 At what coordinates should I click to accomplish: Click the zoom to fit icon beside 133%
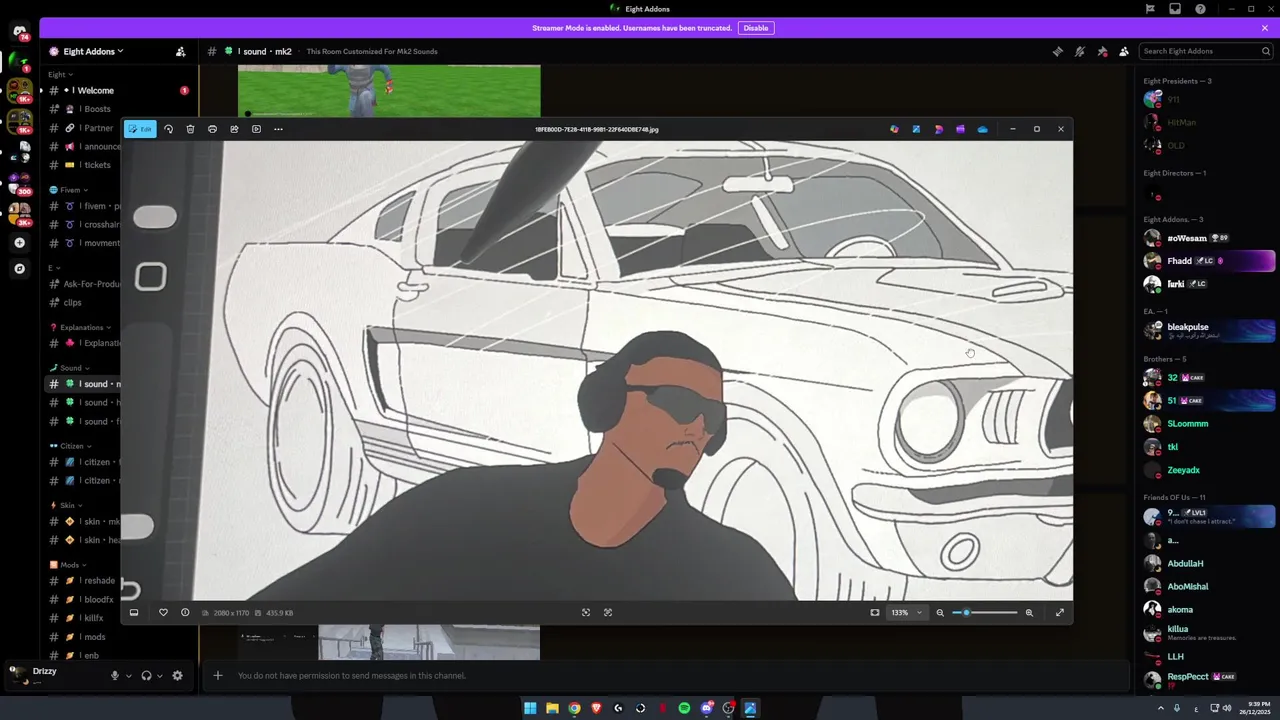pos(875,612)
